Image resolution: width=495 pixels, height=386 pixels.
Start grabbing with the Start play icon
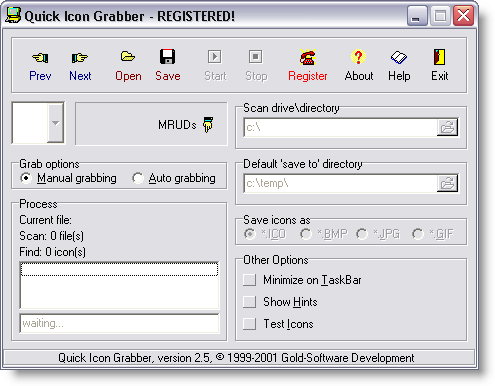215,57
